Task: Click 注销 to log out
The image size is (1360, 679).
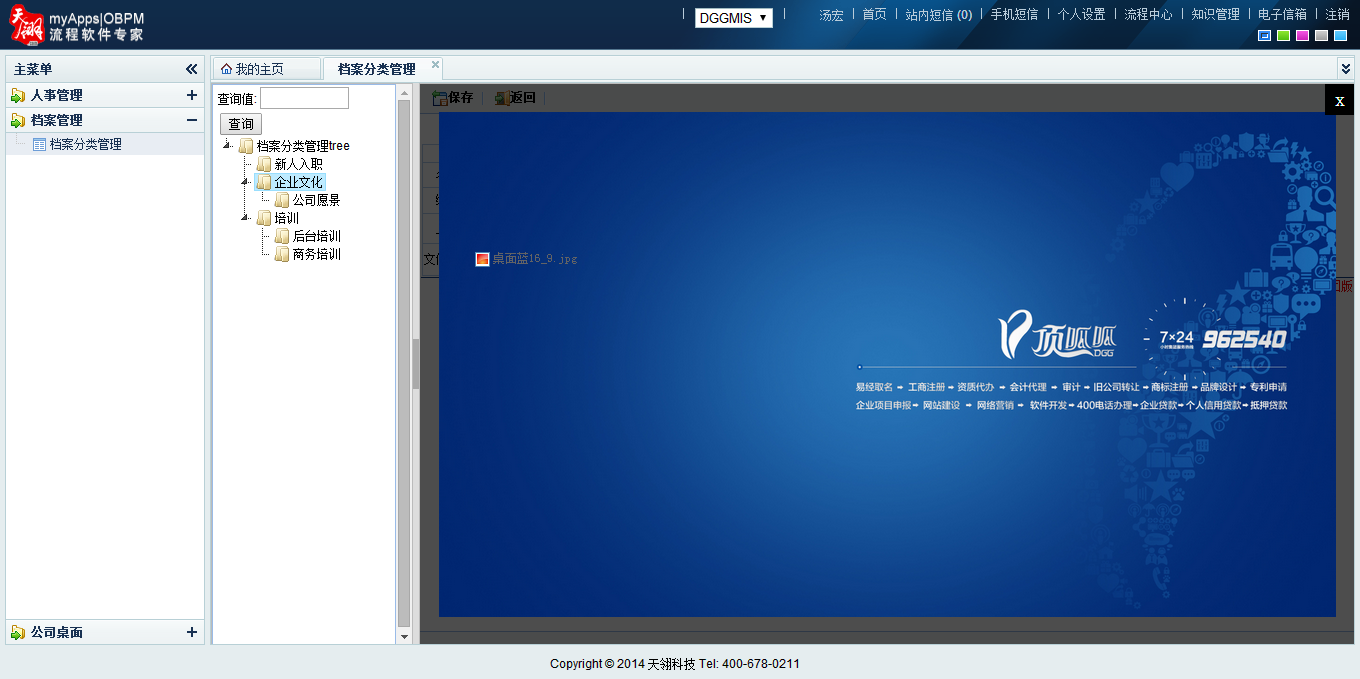Action: tap(1337, 15)
